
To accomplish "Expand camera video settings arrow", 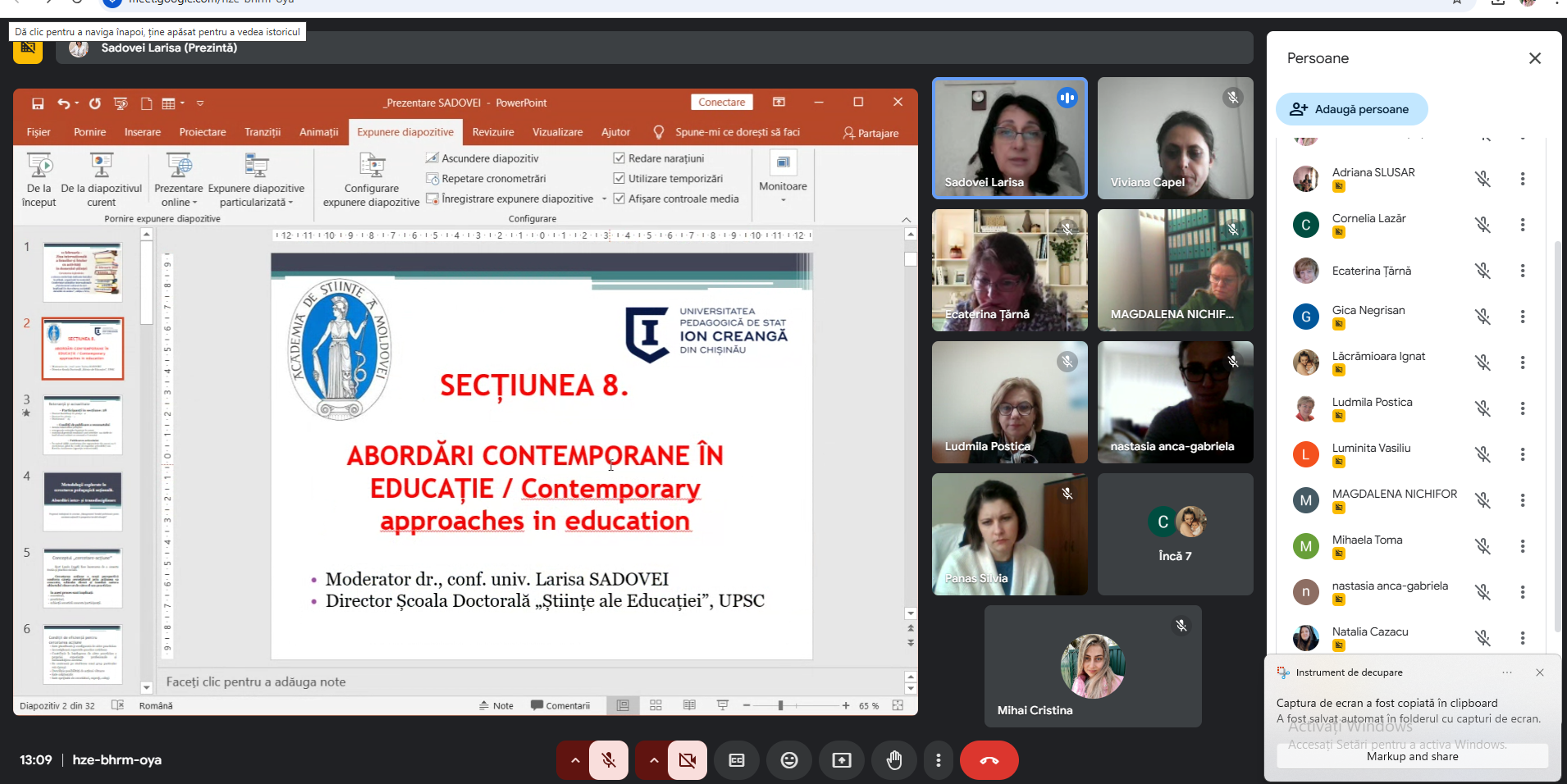I will coord(653,760).
